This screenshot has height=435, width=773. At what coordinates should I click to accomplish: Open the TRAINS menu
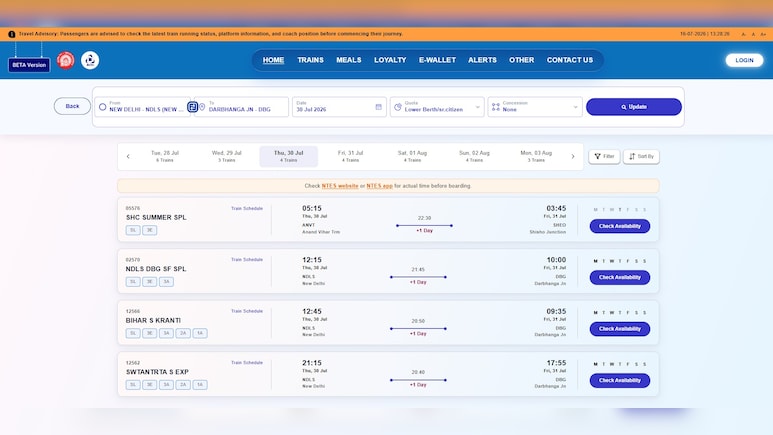tap(310, 60)
